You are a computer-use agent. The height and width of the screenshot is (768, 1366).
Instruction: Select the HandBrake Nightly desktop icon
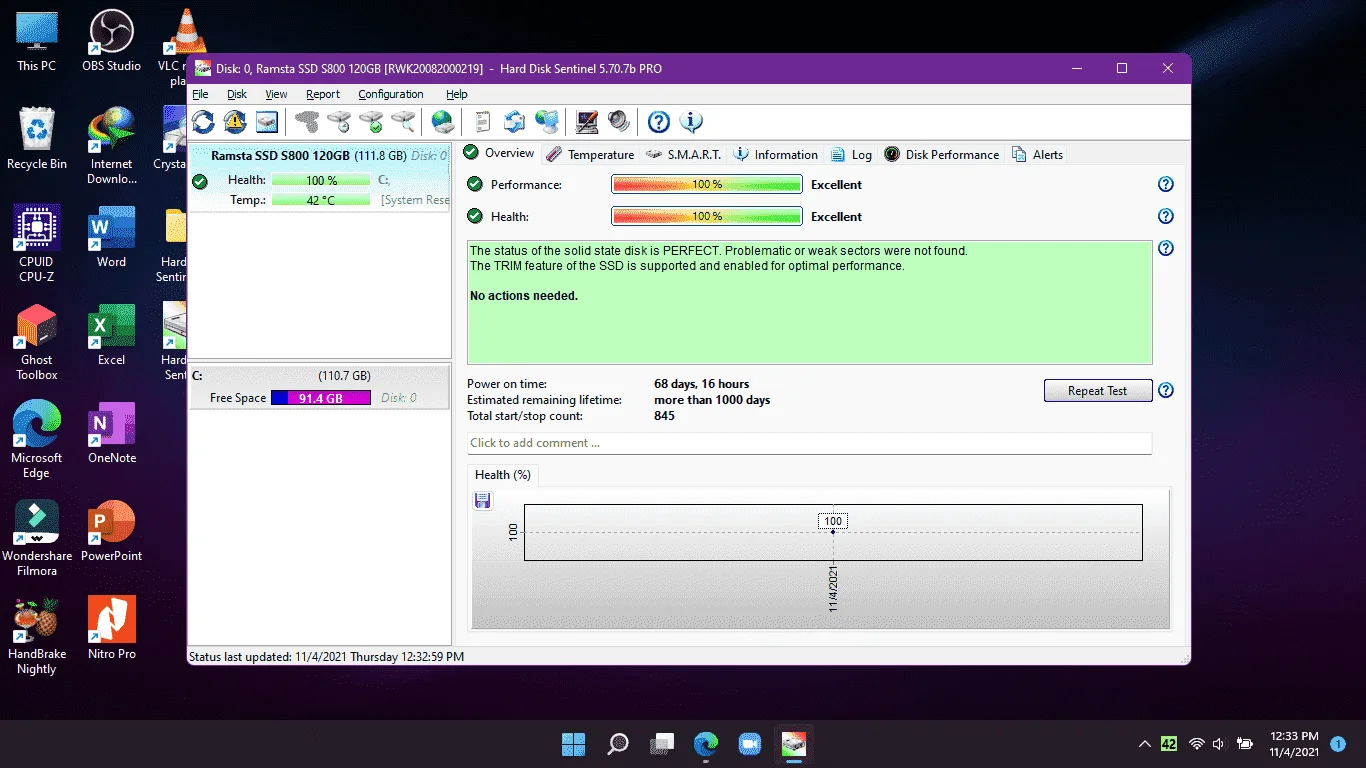(37, 637)
